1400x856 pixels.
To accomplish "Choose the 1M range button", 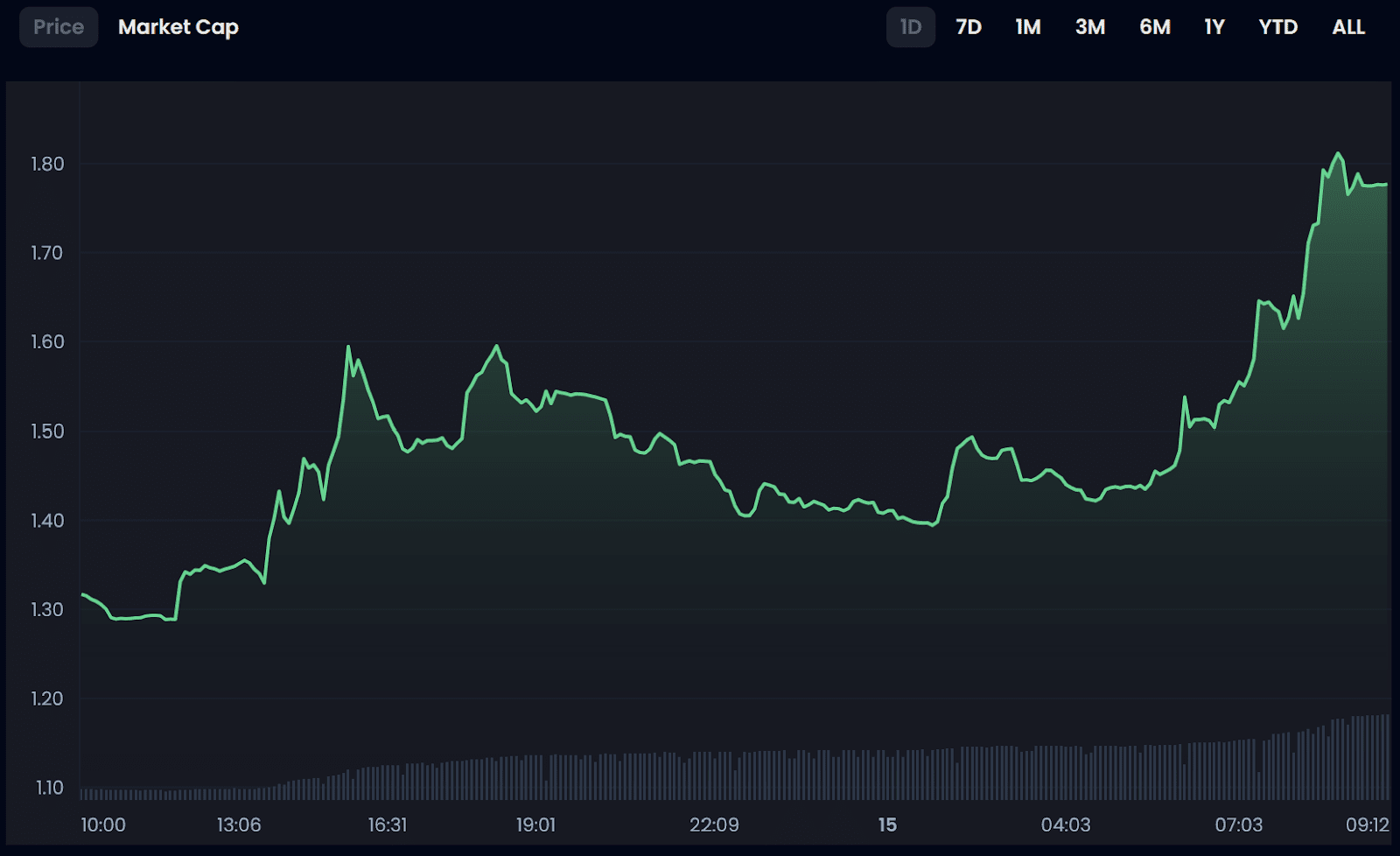I will pos(1028,27).
